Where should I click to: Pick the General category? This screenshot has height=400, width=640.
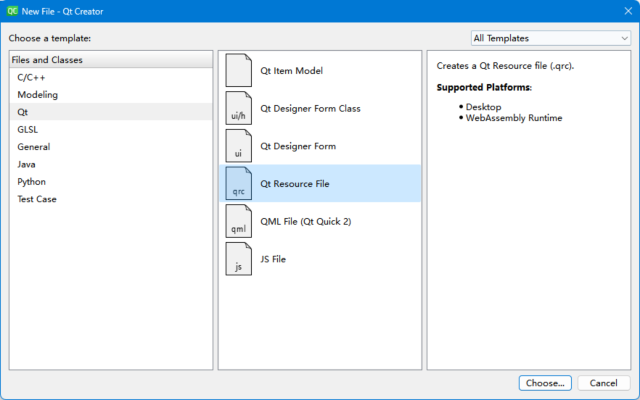(33, 147)
